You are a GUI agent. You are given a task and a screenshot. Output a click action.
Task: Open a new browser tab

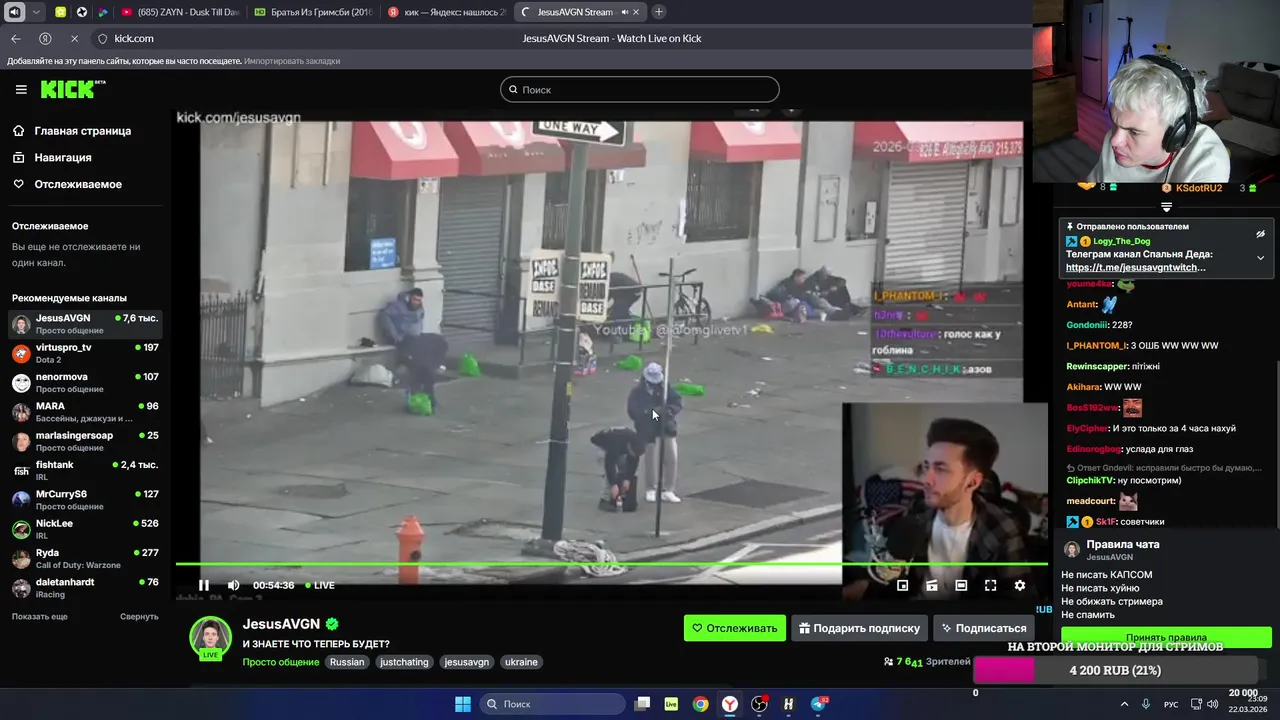click(x=659, y=12)
